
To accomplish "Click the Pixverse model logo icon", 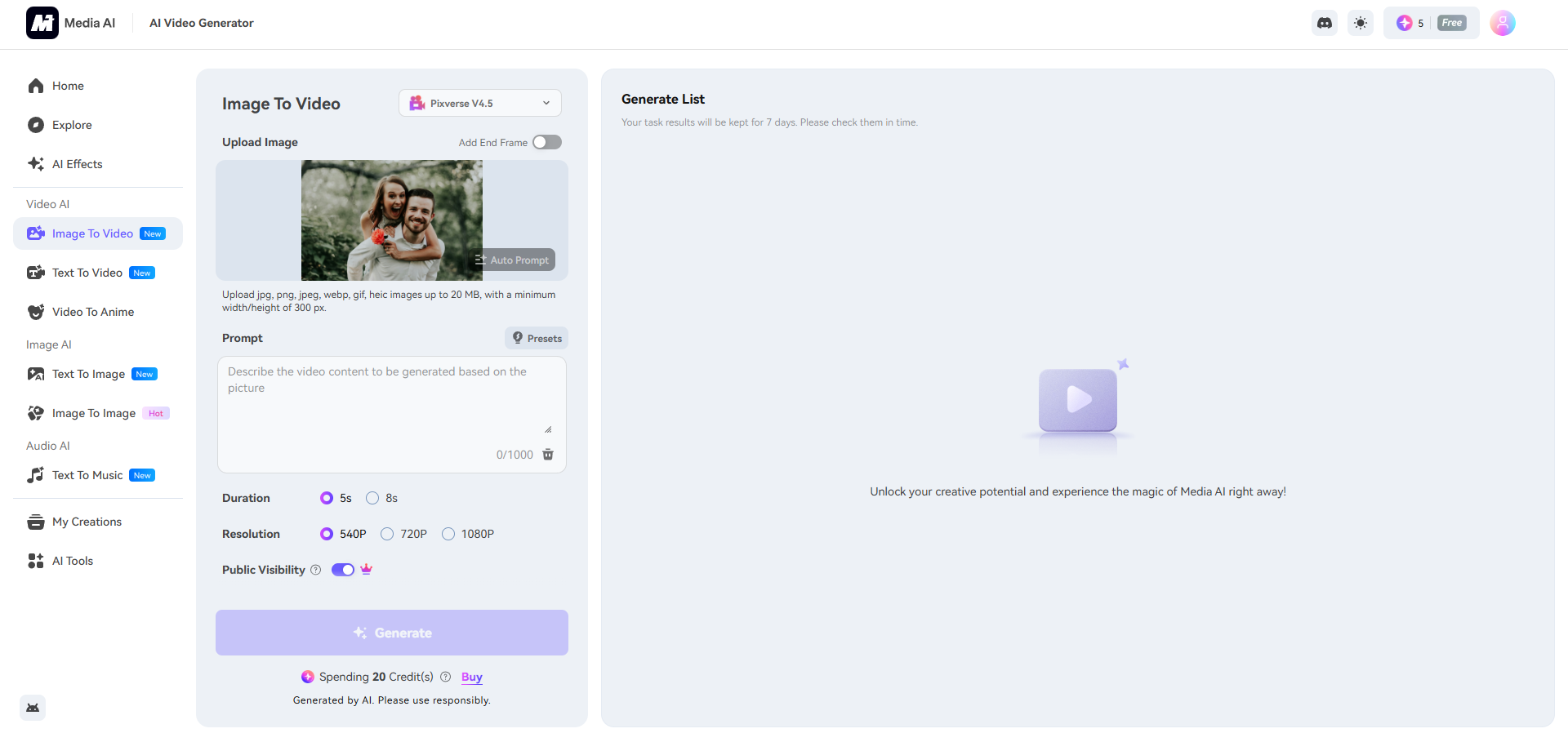I will (x=417, y=103).
